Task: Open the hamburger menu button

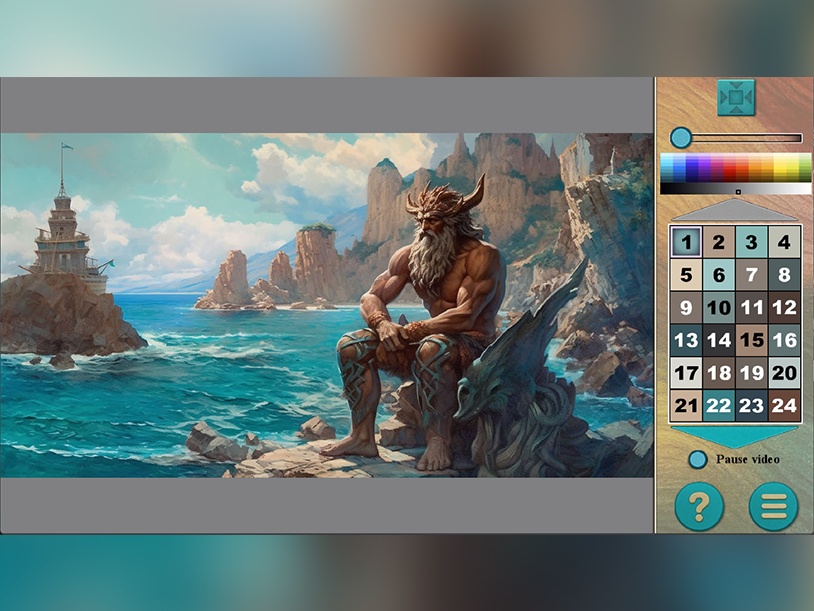Action: [774, 506]
